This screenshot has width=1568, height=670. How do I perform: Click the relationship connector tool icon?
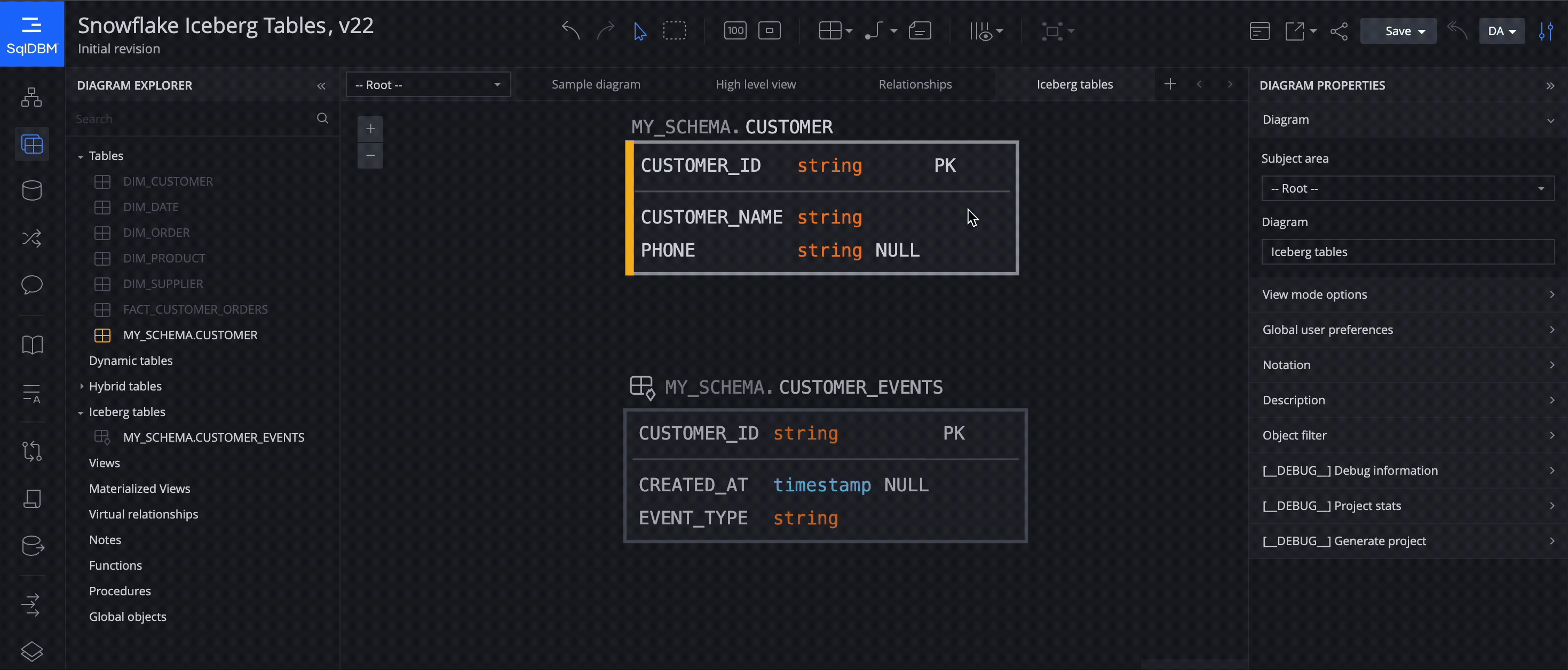874,30
